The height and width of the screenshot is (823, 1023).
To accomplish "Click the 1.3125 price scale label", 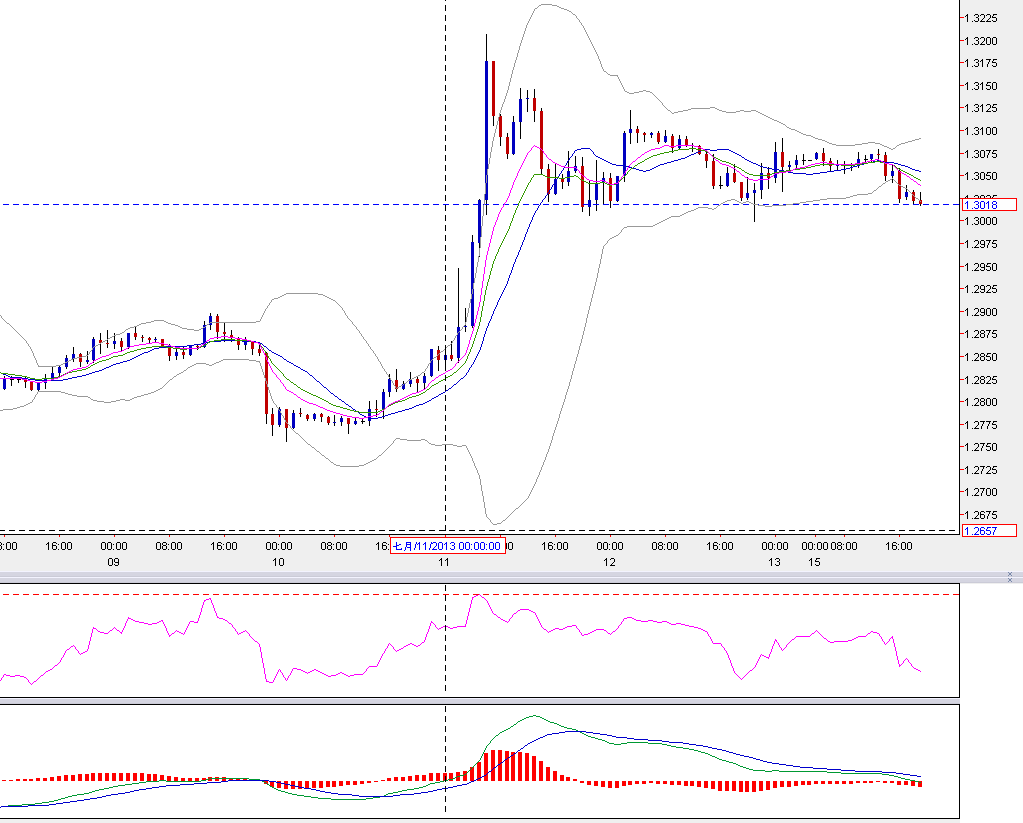I will [981, 108].
